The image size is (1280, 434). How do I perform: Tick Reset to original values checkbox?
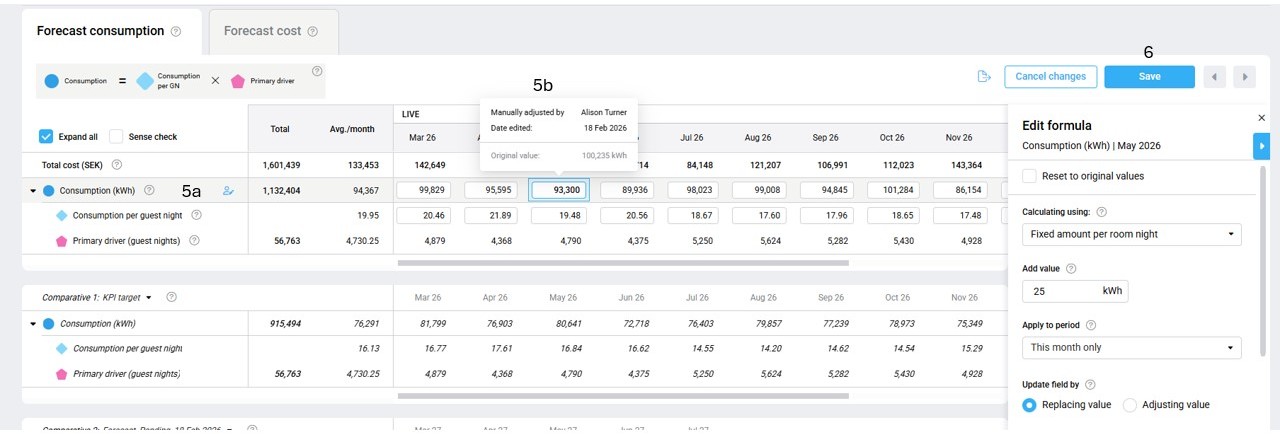click(1029, 176)
